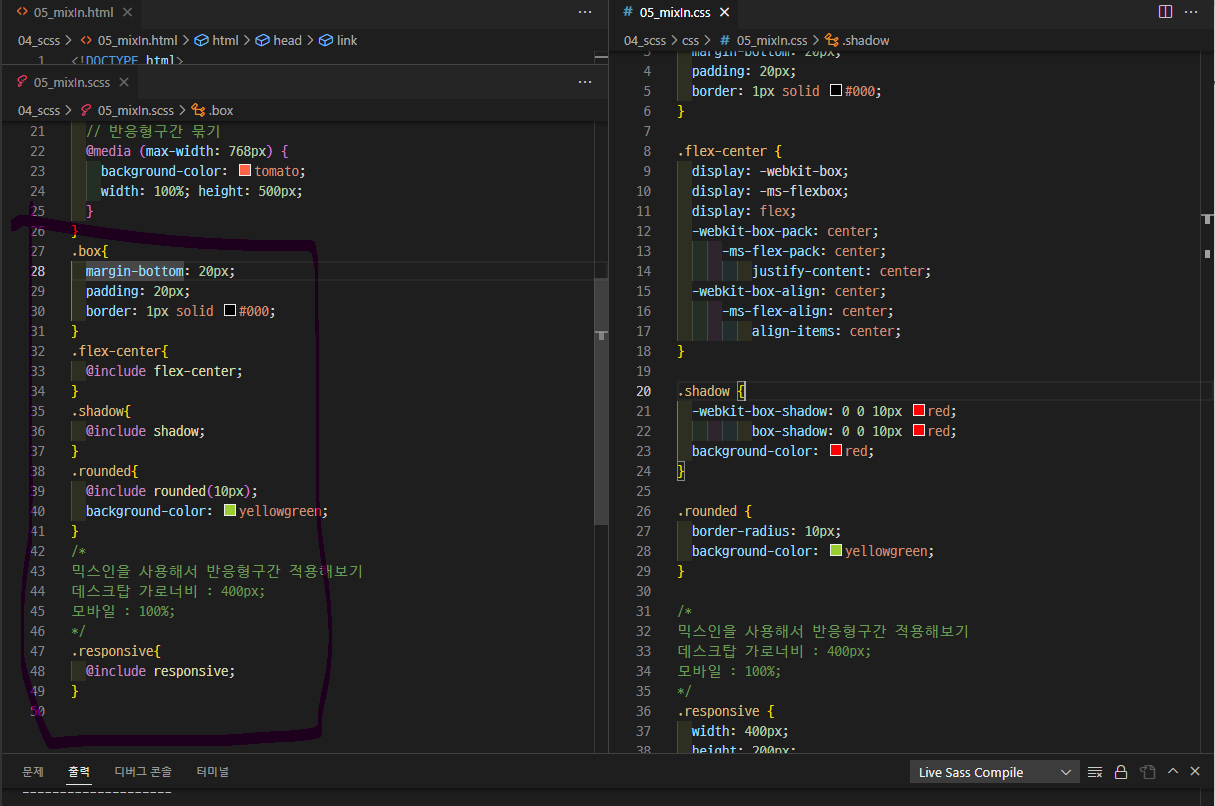This screenshot has height=806, width=1215.
Task: Click link symbol in HTML breadcrumb
Action: (338, 41)
